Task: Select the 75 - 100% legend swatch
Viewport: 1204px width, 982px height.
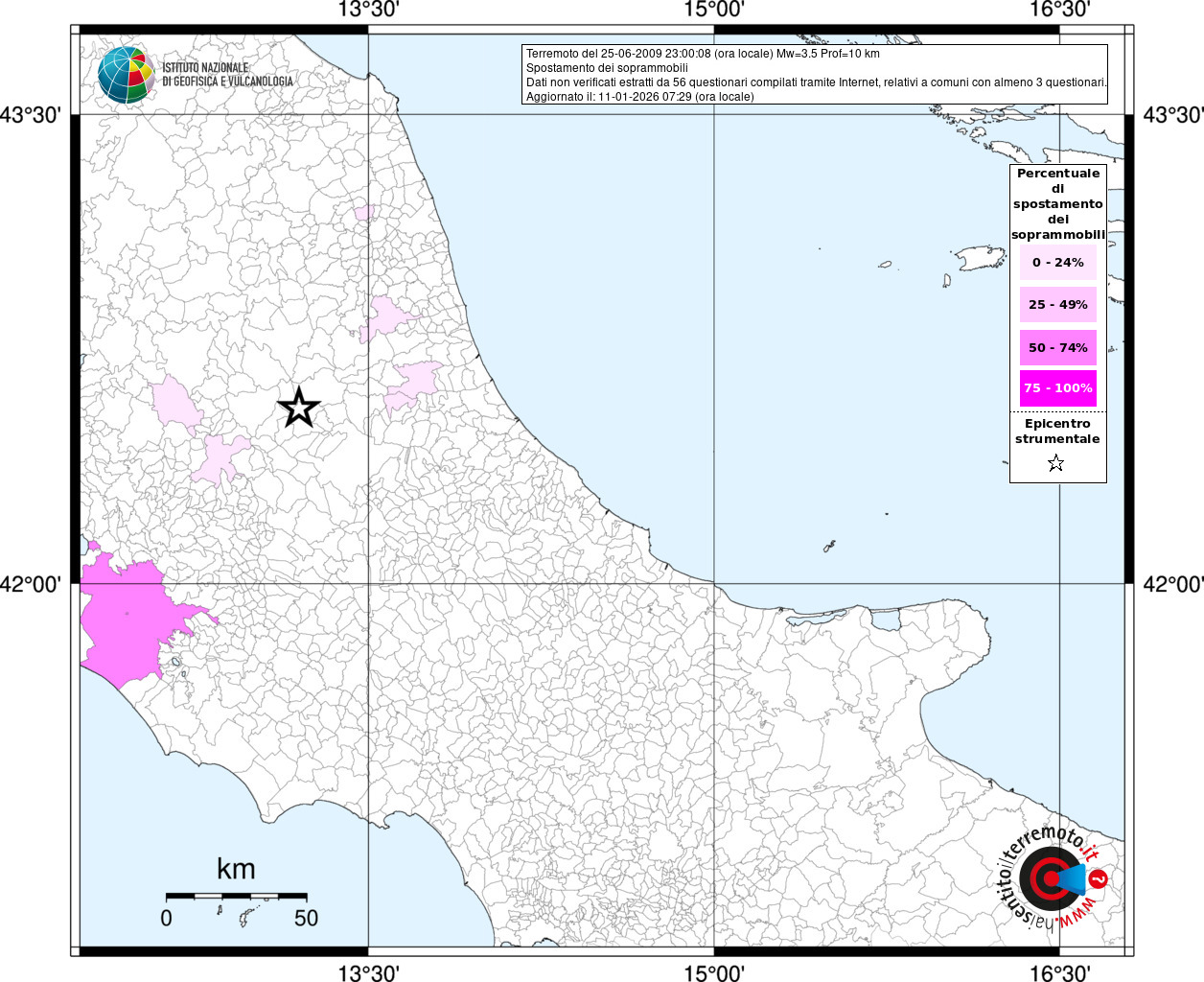Action: point(1058,388)
